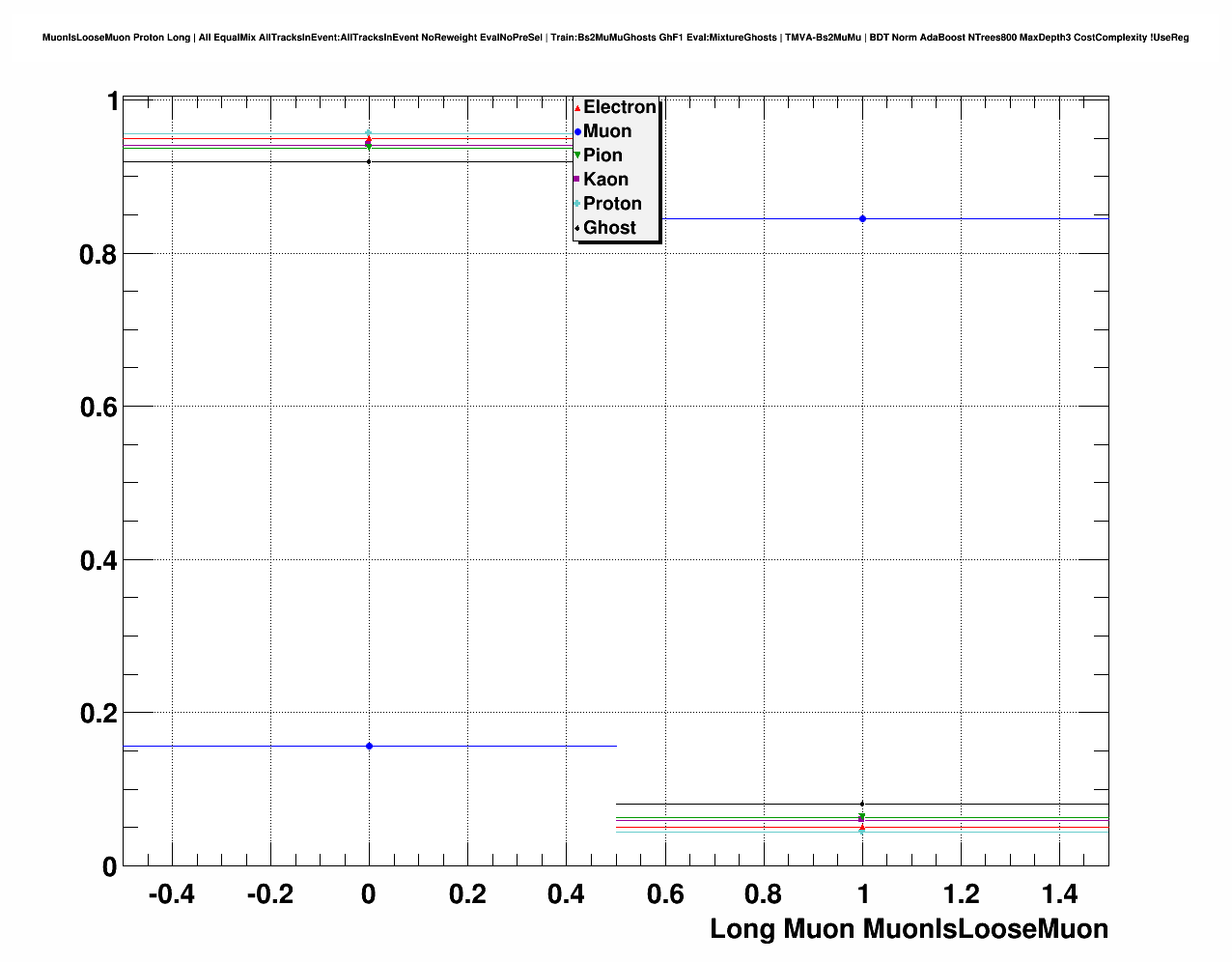This screenshot has height=962, width=1232.
Task: Select the 'Kaon' legend text entry
Action: tap(605, 180)
